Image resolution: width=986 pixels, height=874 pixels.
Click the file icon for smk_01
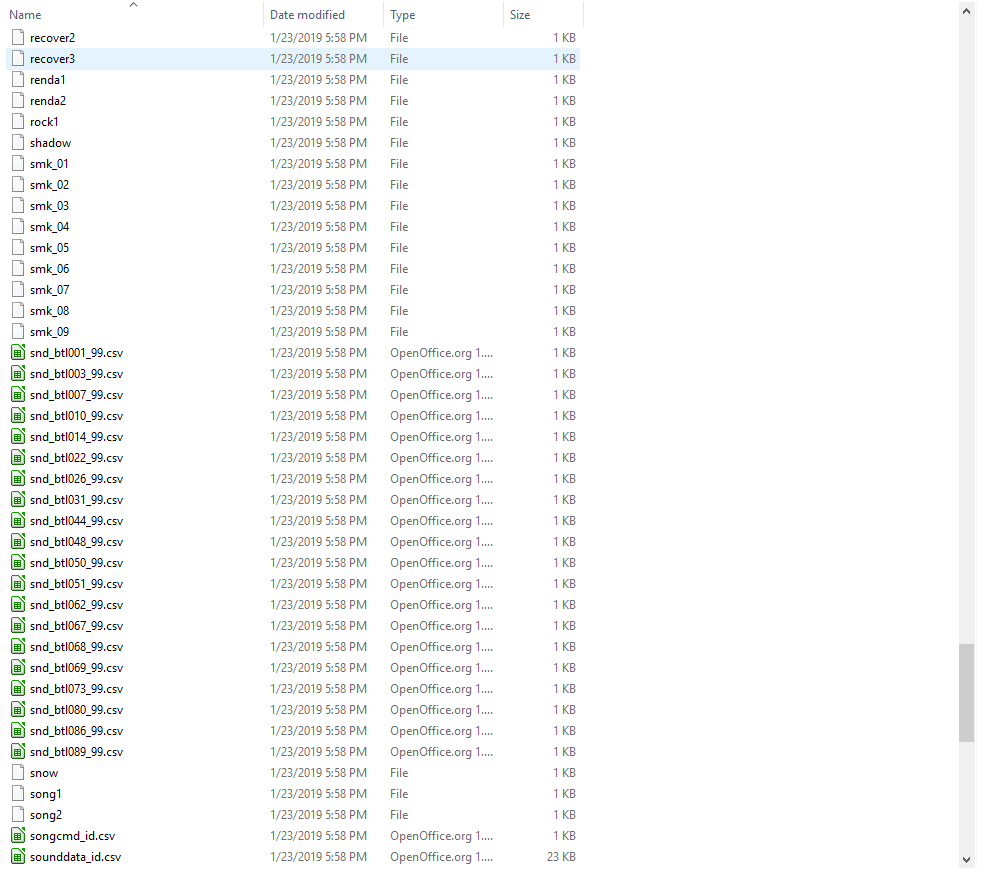(x=18, y=163)
